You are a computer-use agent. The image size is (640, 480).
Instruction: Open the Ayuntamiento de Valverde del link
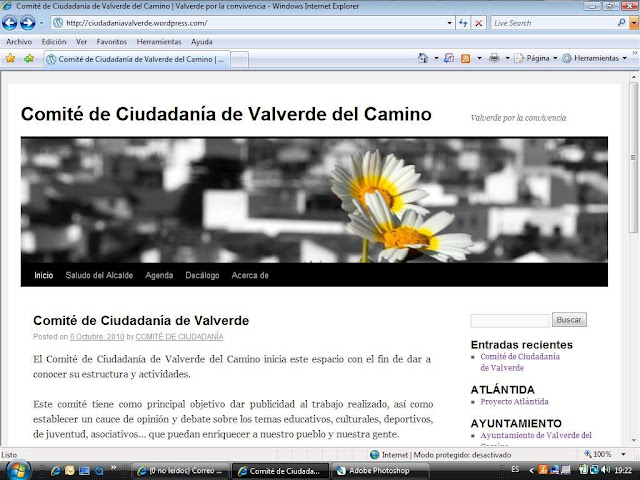tap(536, 436)
